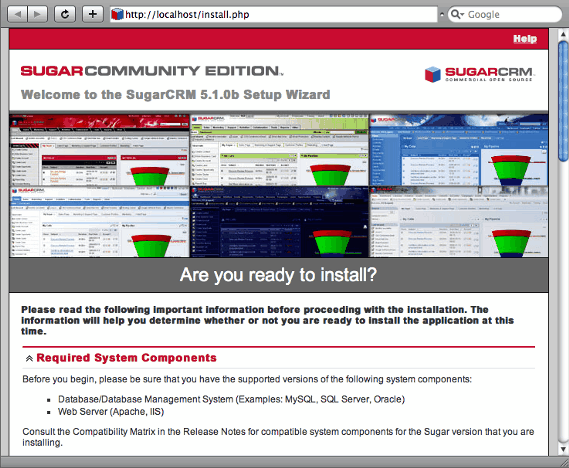Click the green theme screenshot thumbnail

(279, 150)
